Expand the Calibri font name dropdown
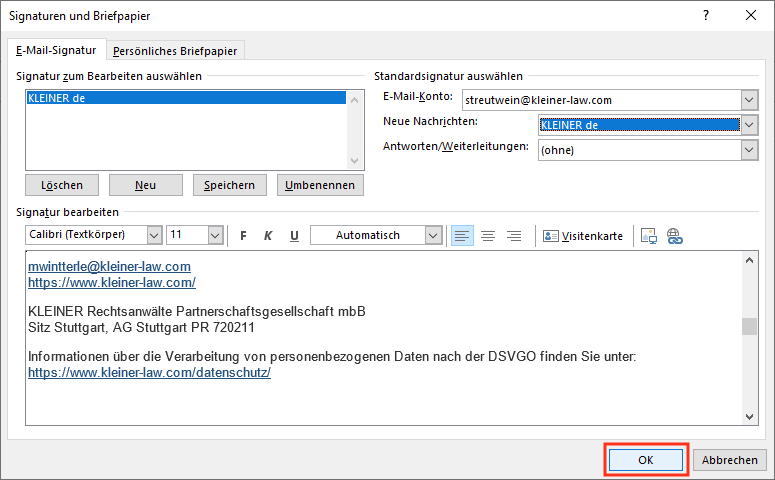 154,236
